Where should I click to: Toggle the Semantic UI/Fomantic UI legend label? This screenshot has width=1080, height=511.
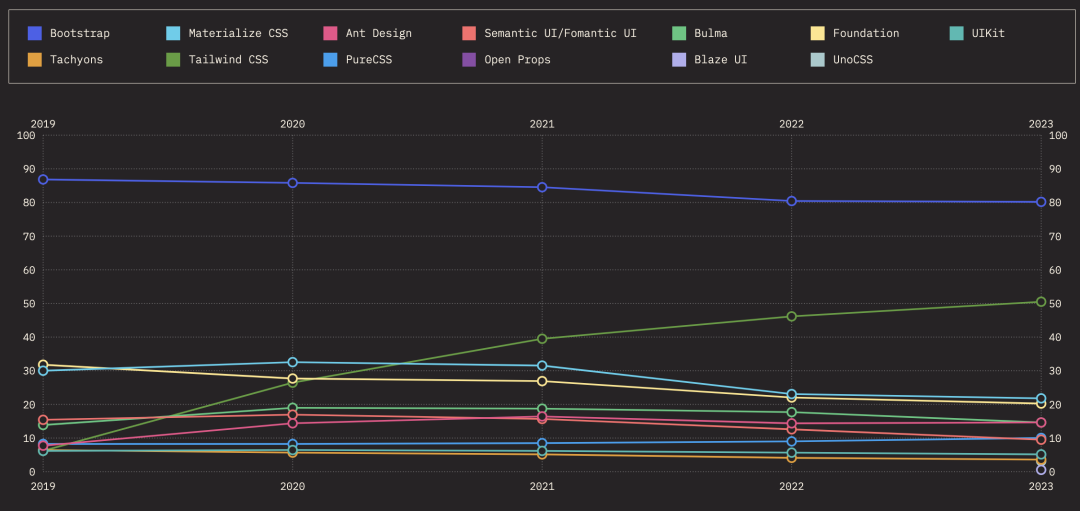(x=560, y=33)
